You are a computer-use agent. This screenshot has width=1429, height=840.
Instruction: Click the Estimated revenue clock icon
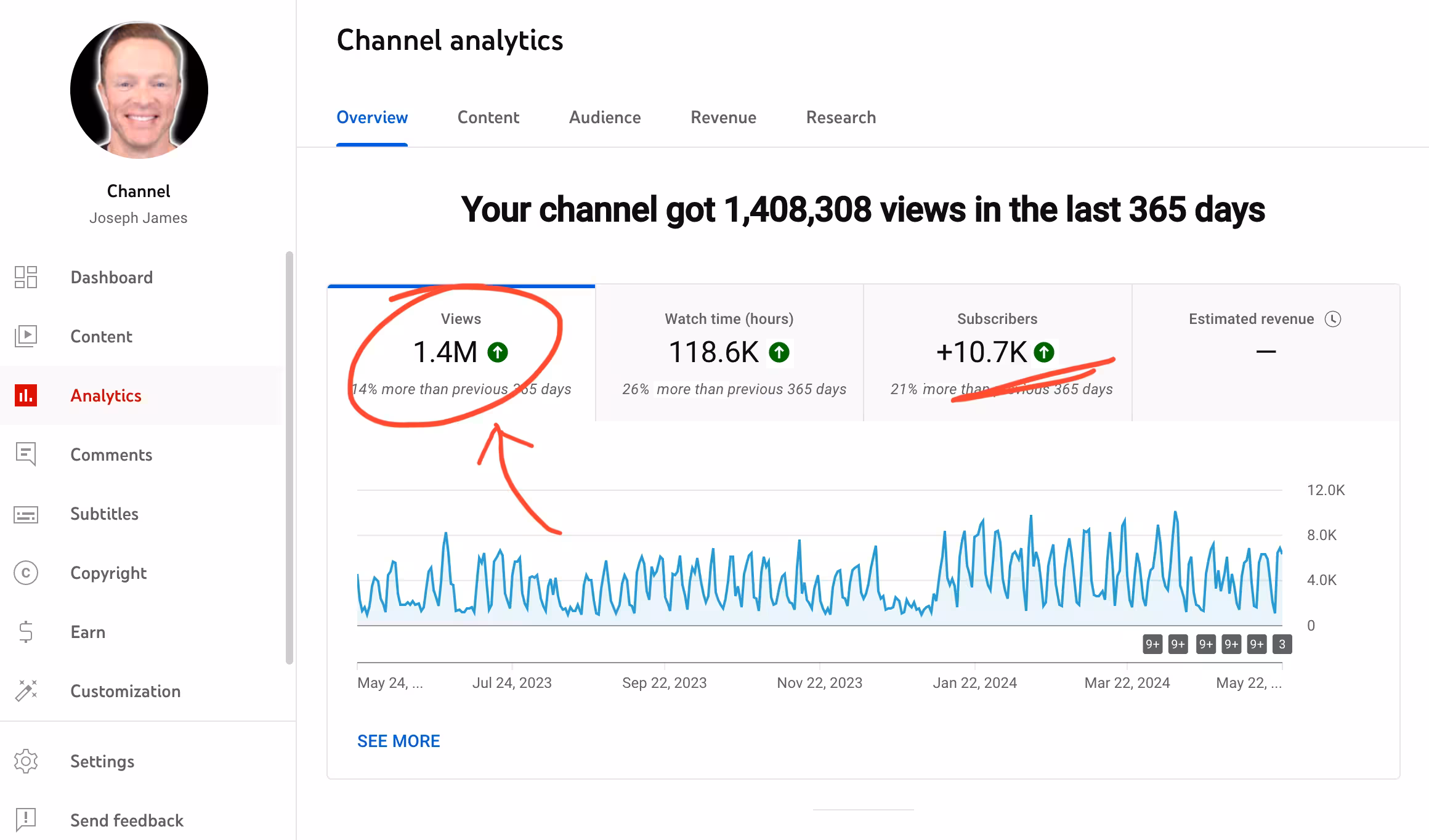(1333, 319)
